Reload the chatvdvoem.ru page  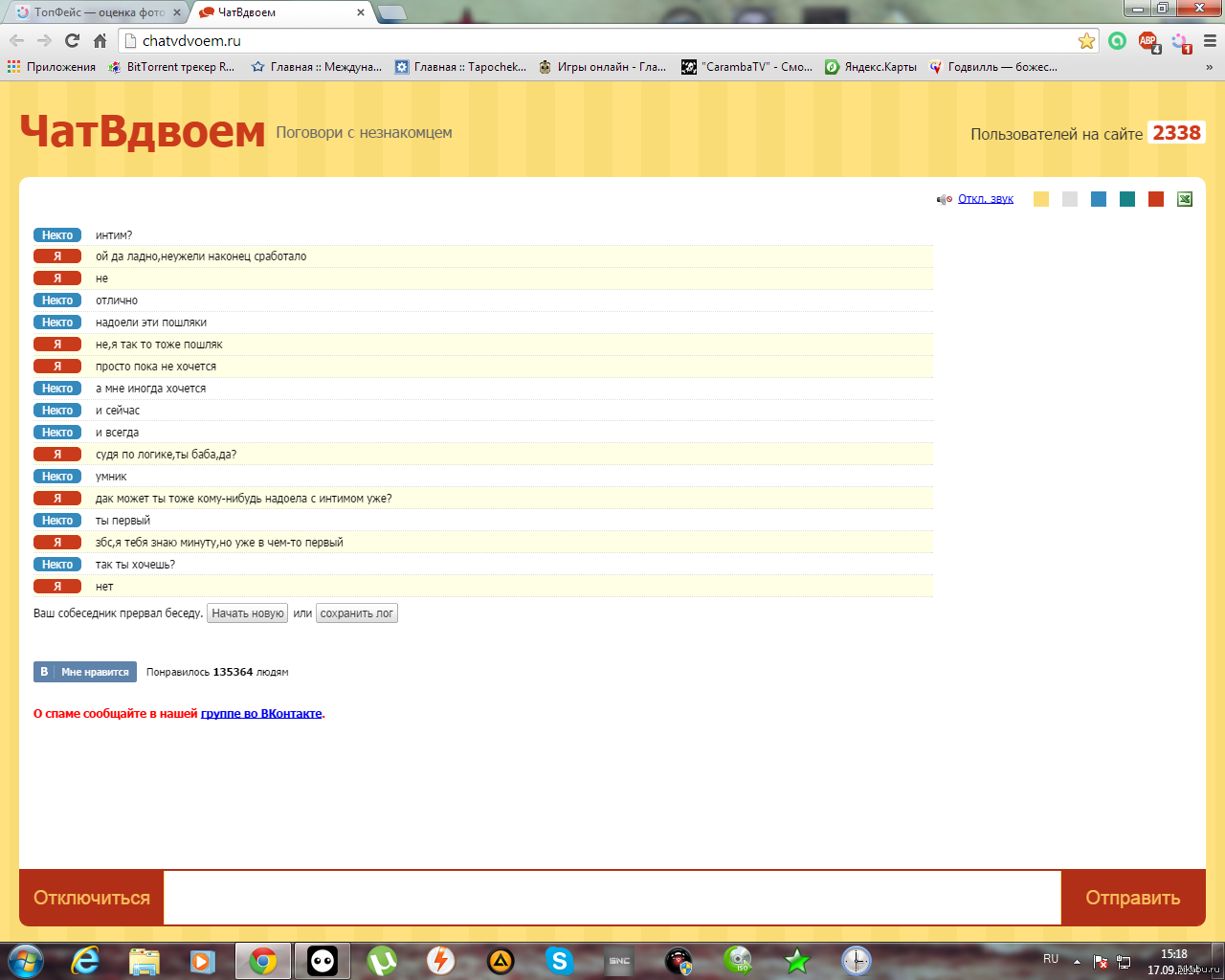[72, 40]
